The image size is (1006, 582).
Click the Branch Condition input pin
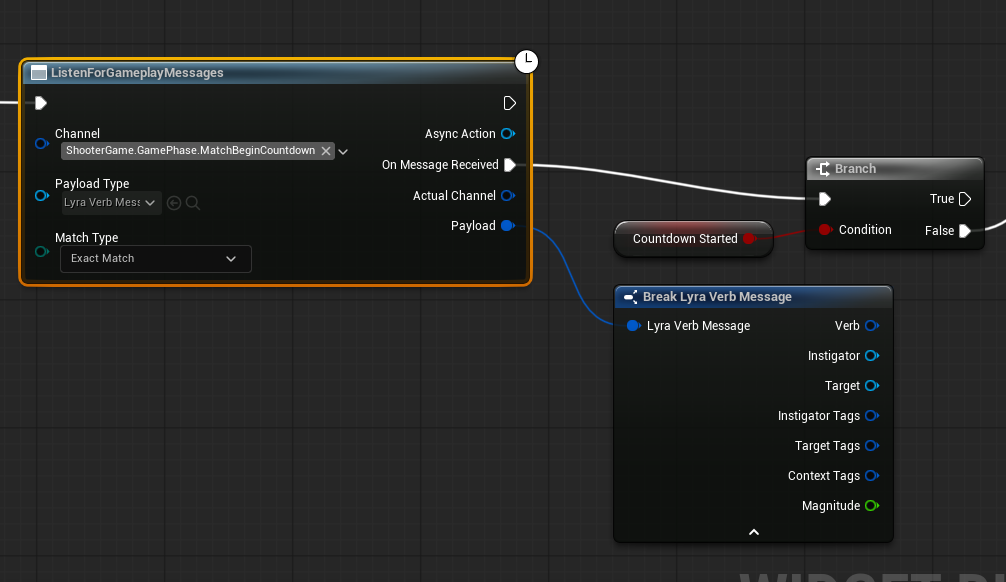pyautogui.click(x=825, y=230)
